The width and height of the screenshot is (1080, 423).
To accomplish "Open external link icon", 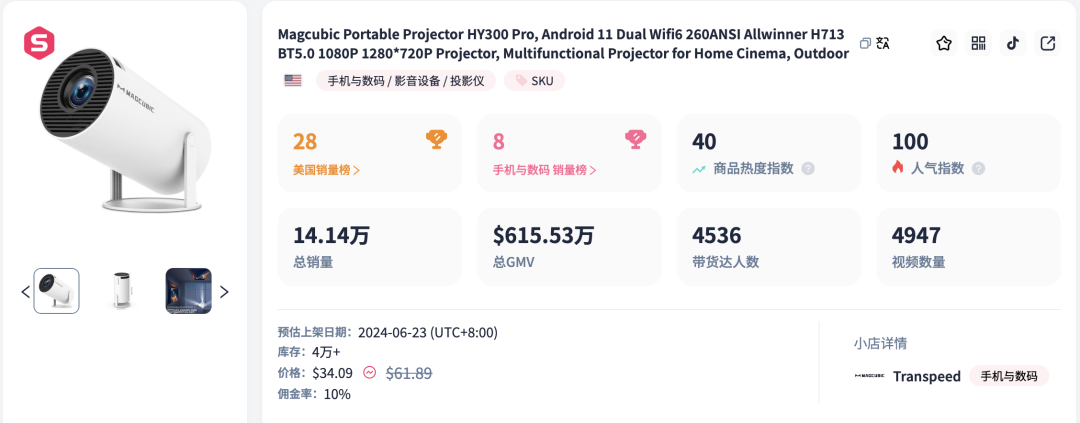I will [1047, 43].
